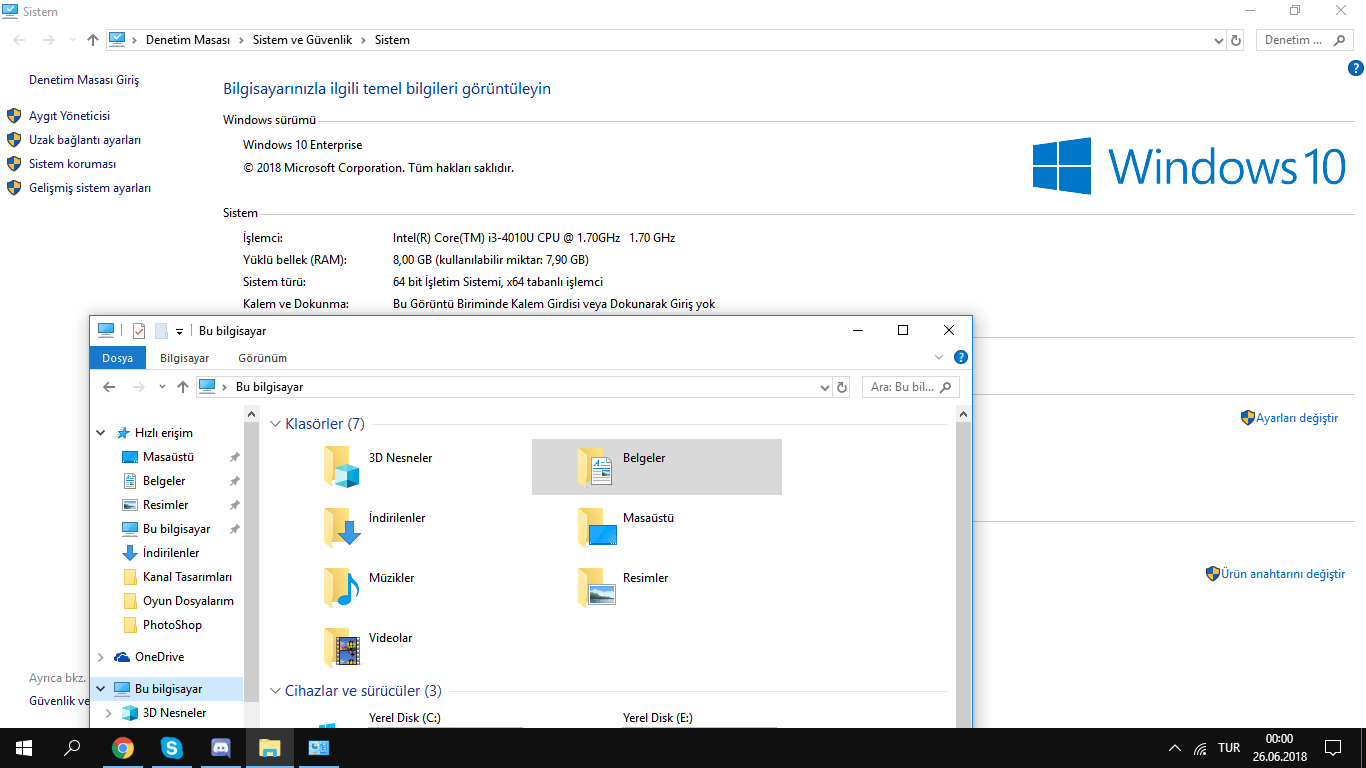Refresh the Bu bilgisayar Explorer address bar

(842, 387)
